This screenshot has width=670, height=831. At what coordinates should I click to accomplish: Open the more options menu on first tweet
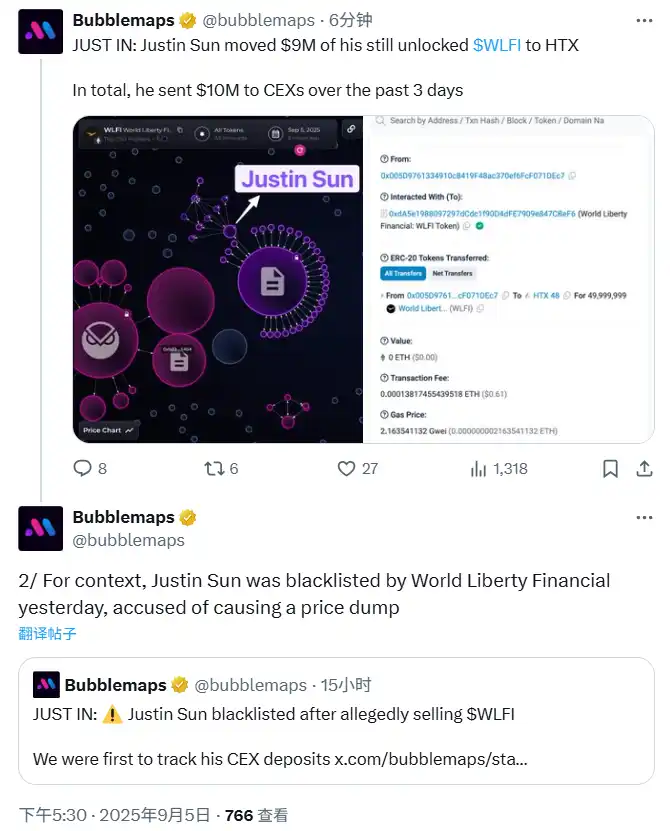point(645,19)
